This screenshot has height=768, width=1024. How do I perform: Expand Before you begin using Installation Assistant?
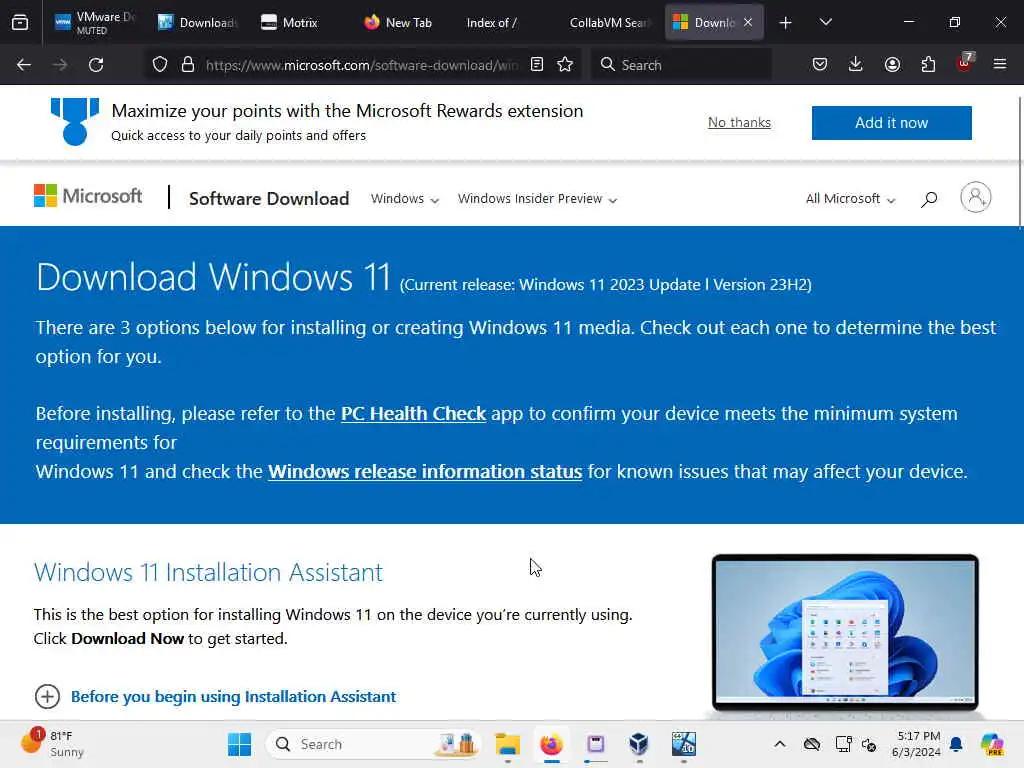point(216,697)
